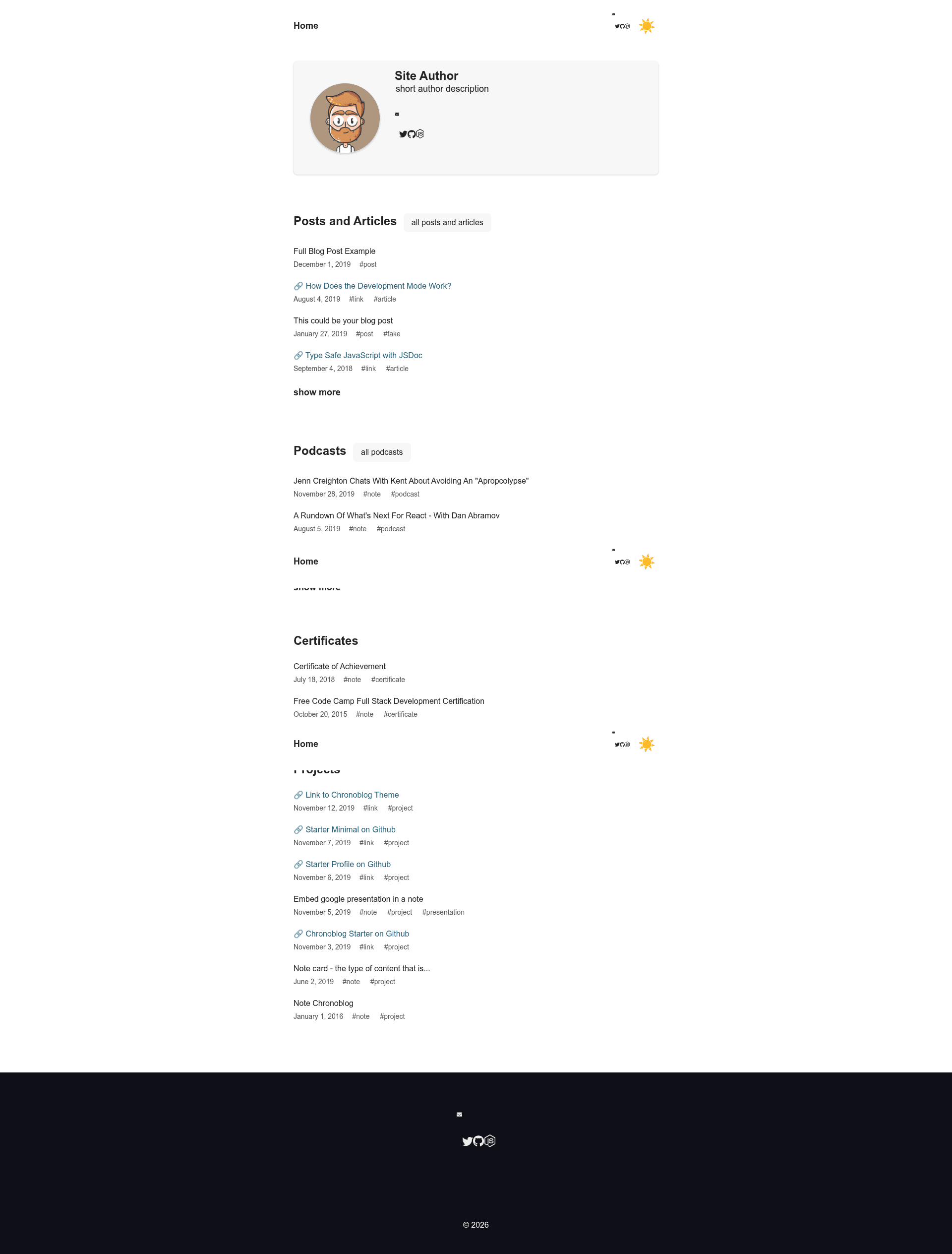
Task: Toggle sun theme switch beside Posts heading's topmost header
Action: tap(647, 26)
